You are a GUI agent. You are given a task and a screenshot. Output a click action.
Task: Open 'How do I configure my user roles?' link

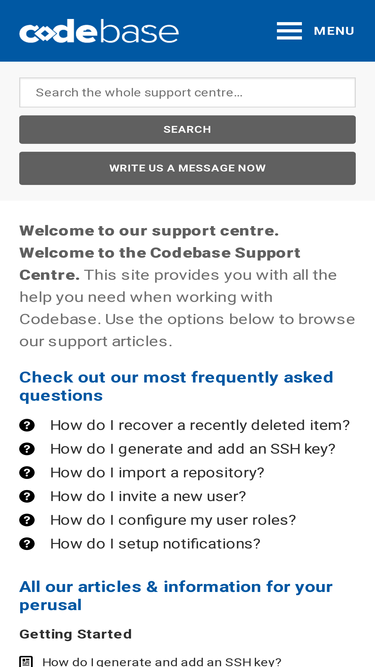pyautogui.click(x=173, y=520)
